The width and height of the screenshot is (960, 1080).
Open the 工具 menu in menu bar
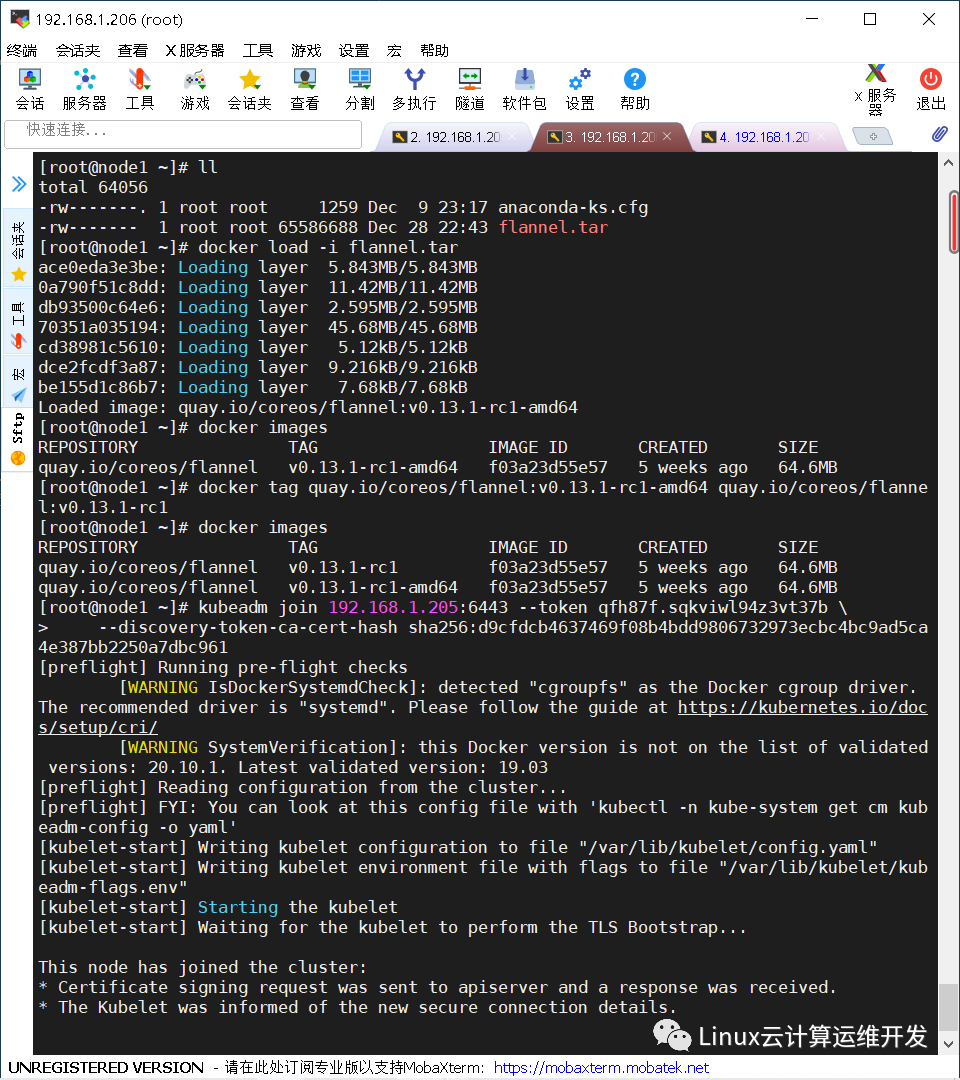tap(258, 50)
